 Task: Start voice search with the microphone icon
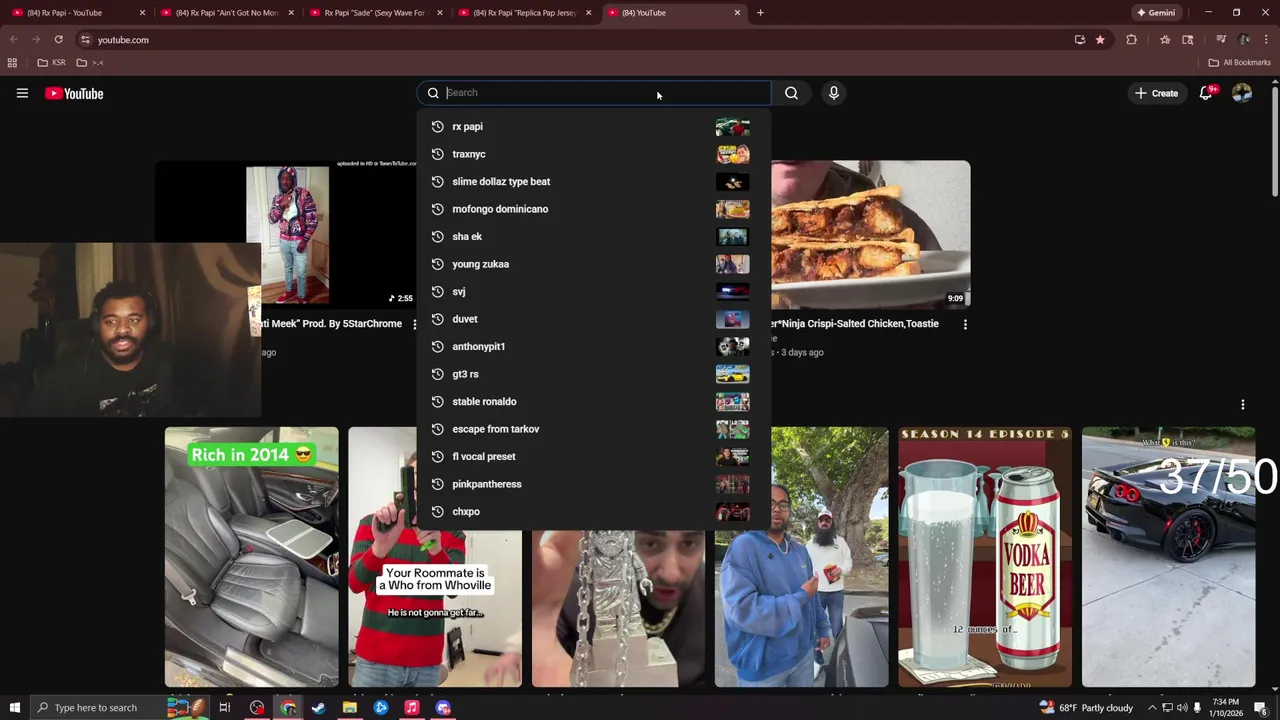[833, 93]
